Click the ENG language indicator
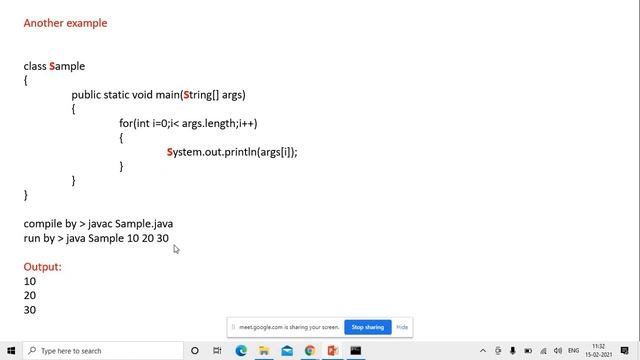Screen dimensions: 640x360 click(x=573, y=351)
